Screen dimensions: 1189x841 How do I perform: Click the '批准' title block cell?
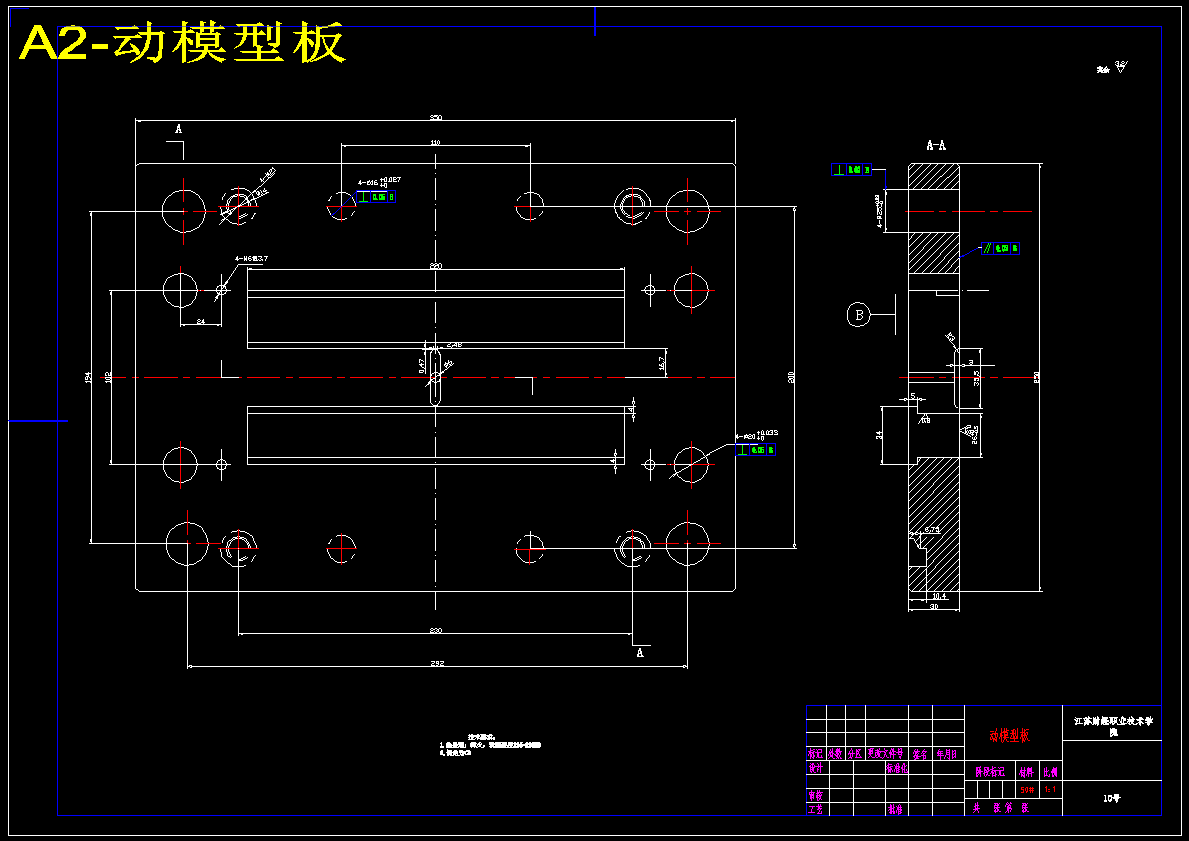pos(895,810)
